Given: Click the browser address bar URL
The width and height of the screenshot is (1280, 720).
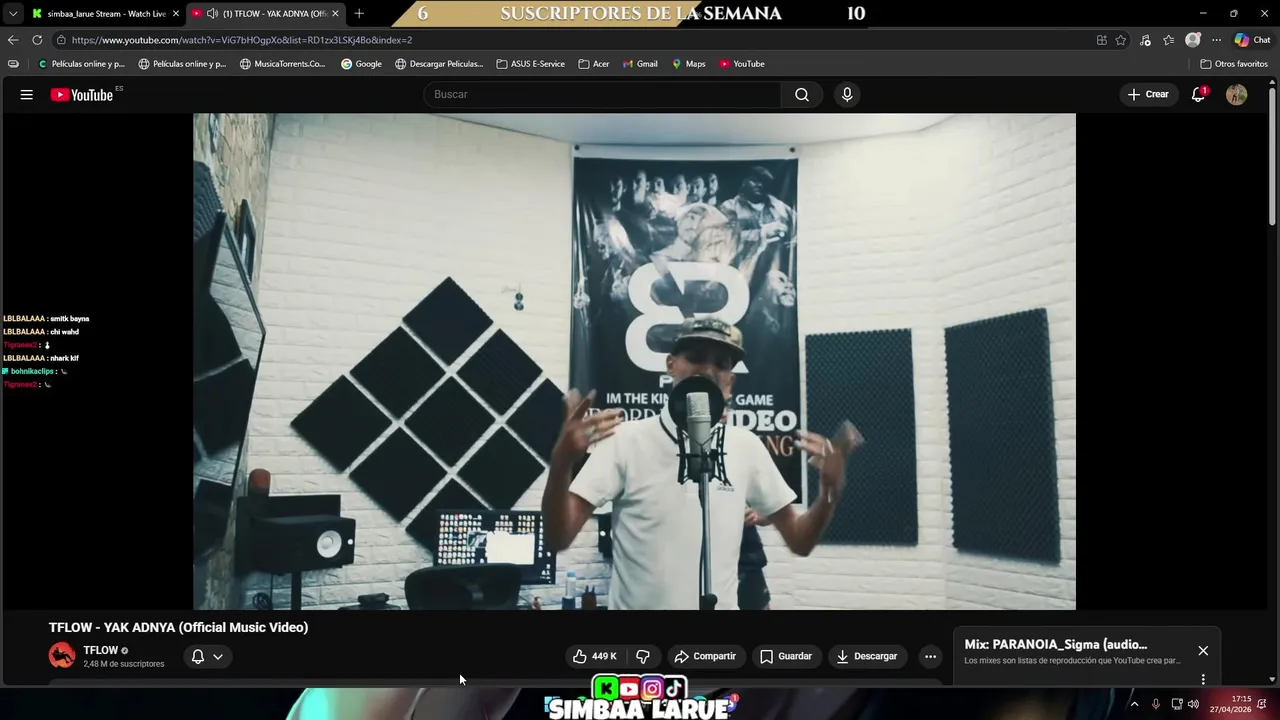Looking at the screenshot, I should click(x=242, y=40).
